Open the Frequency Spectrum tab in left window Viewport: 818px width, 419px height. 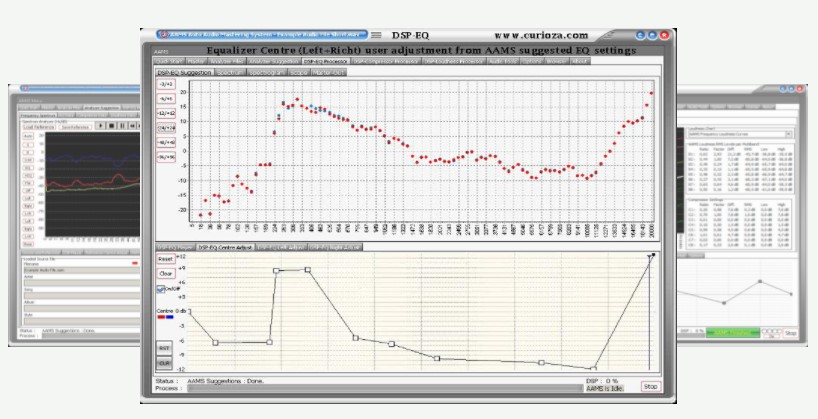(x=37, y=115)
